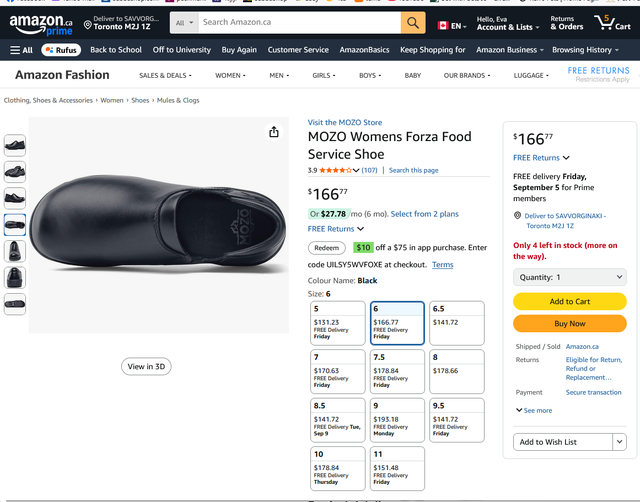This screenshot has width=640, height=502.
Task: Choose size 11 option
Action: coord(397,469)
